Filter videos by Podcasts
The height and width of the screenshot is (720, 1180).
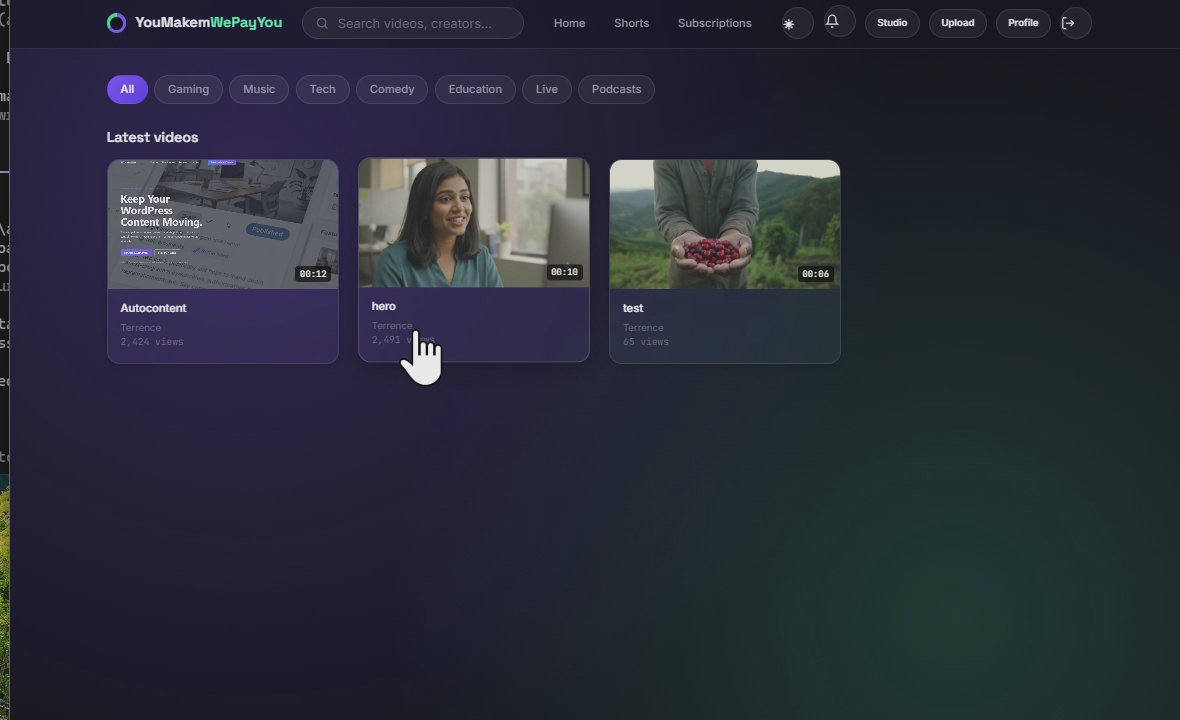[x=616, y=90]
